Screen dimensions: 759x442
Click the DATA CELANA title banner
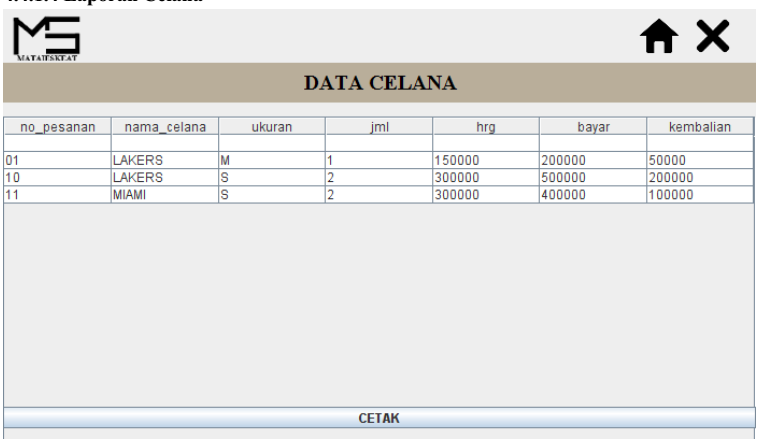pyautogui.click(x=380, y=82)
